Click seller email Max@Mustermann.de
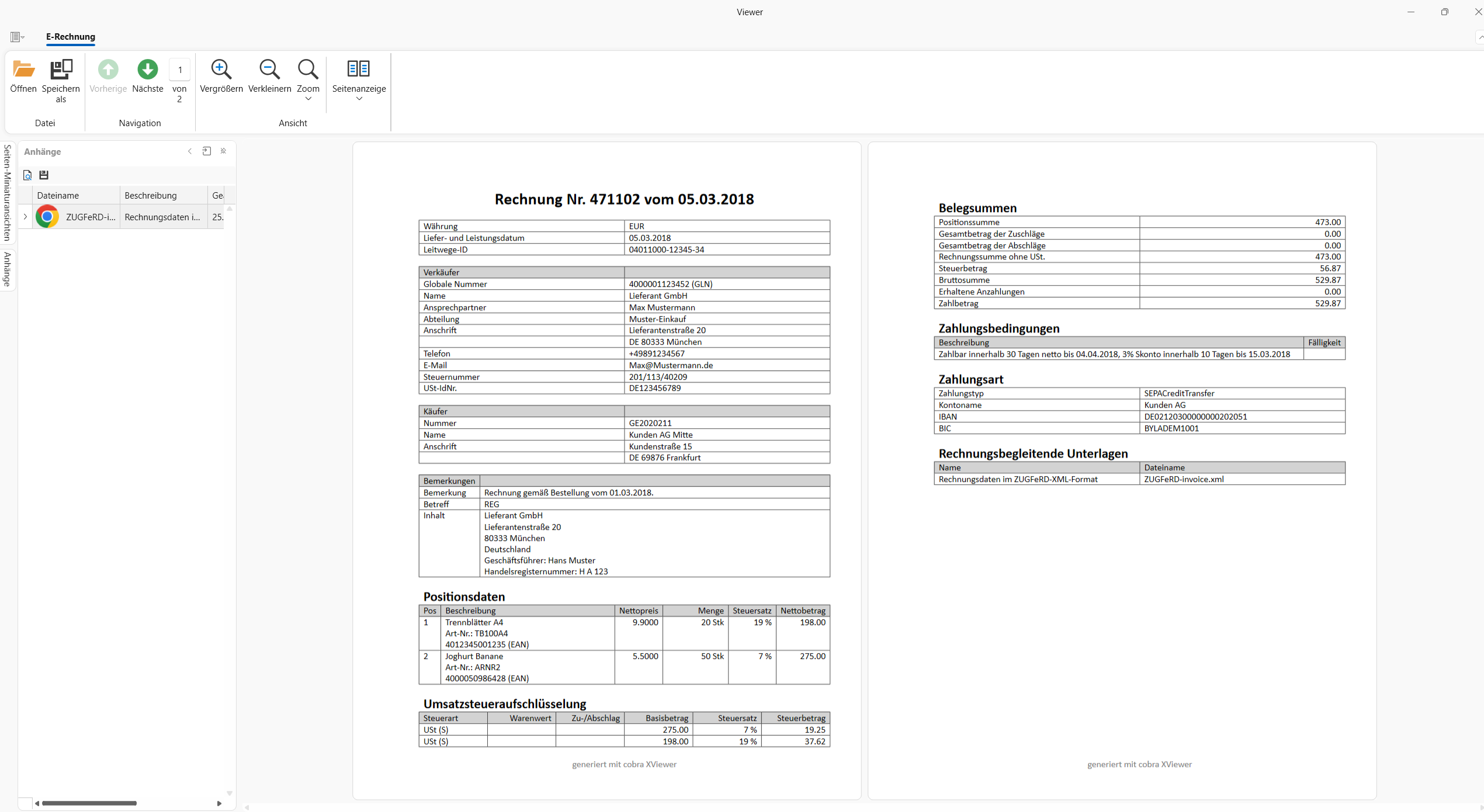 (671, 366)
